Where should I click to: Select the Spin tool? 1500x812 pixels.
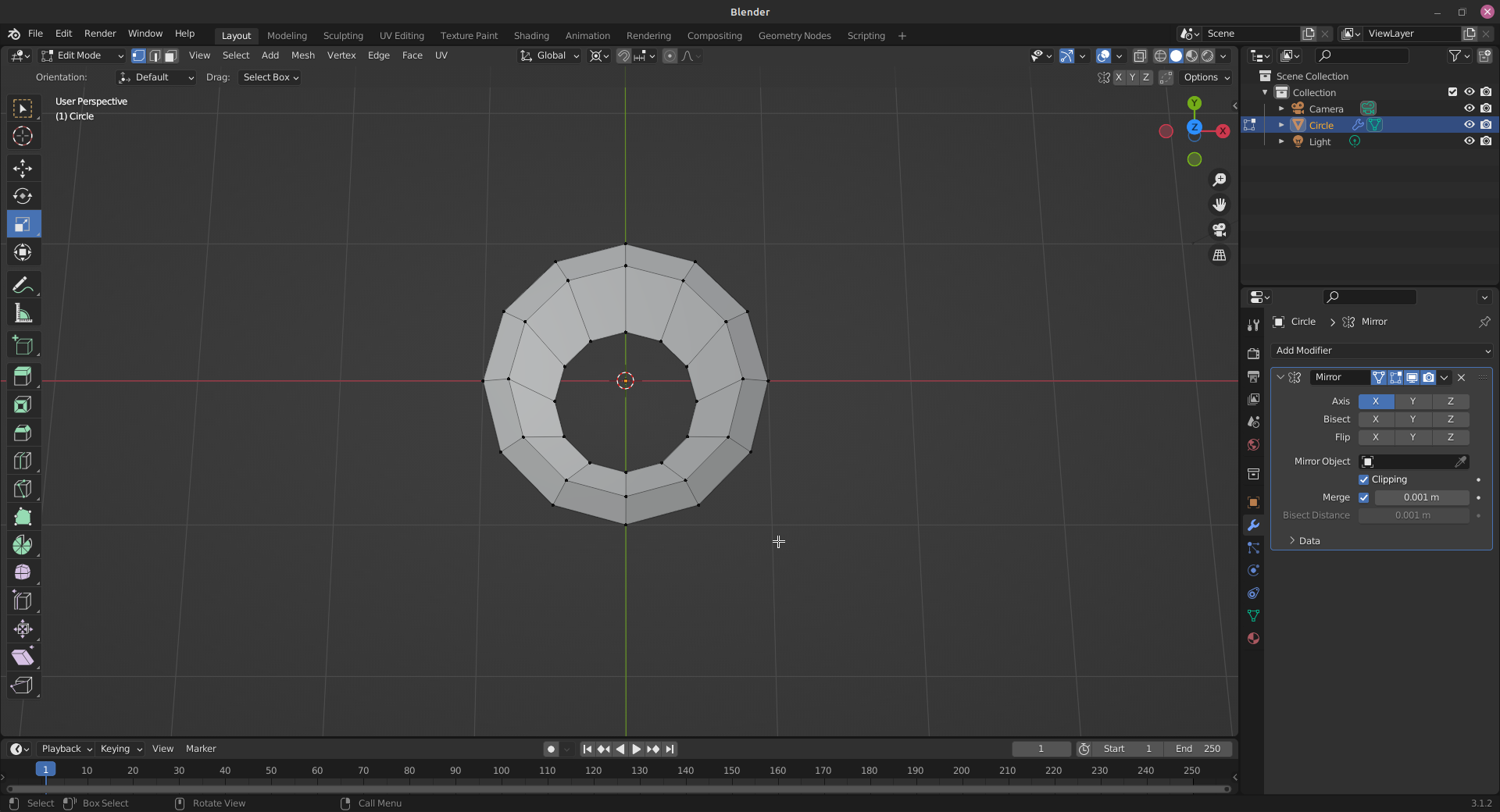coord(23,545)
